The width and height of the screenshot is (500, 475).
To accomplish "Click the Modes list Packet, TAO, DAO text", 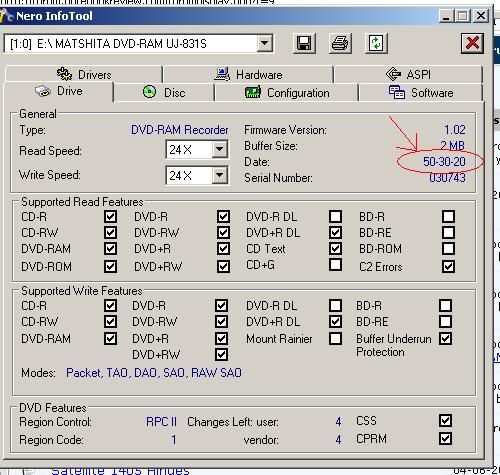I will [154, 373].
